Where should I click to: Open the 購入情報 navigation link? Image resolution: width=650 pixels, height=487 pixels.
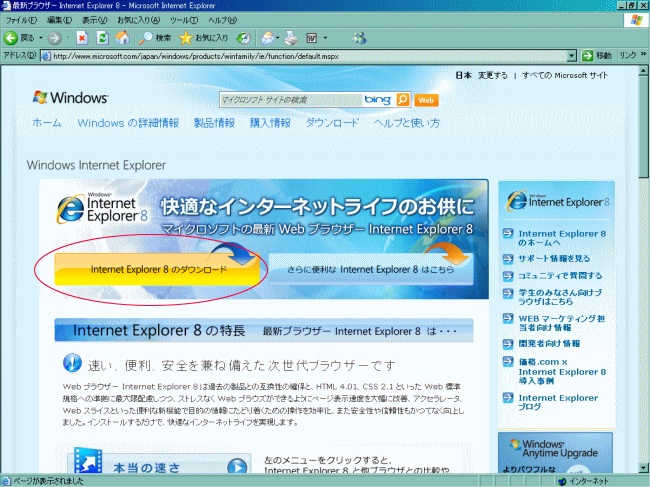click(270, 123)
